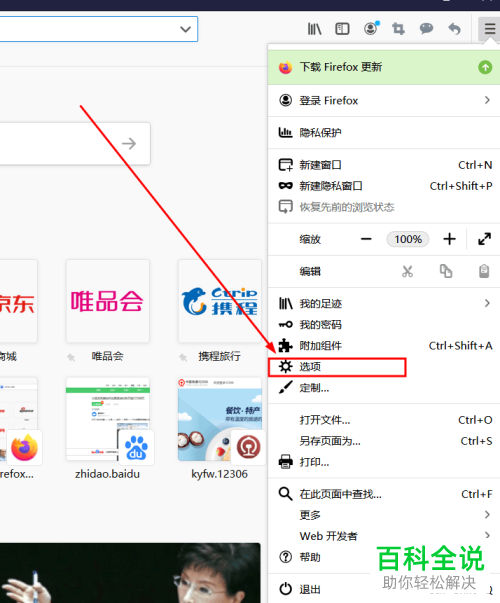Expand the address bar dropdown arrow
500x603 pixels.
[x=185, y=29]
